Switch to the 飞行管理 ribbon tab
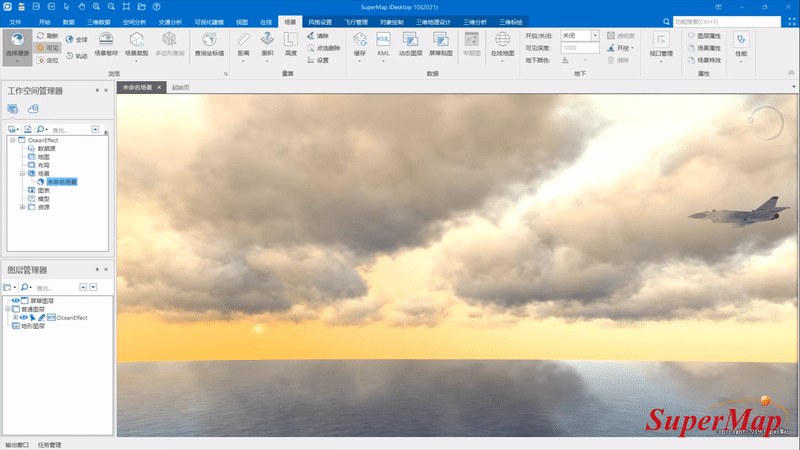 coord(356,22)
